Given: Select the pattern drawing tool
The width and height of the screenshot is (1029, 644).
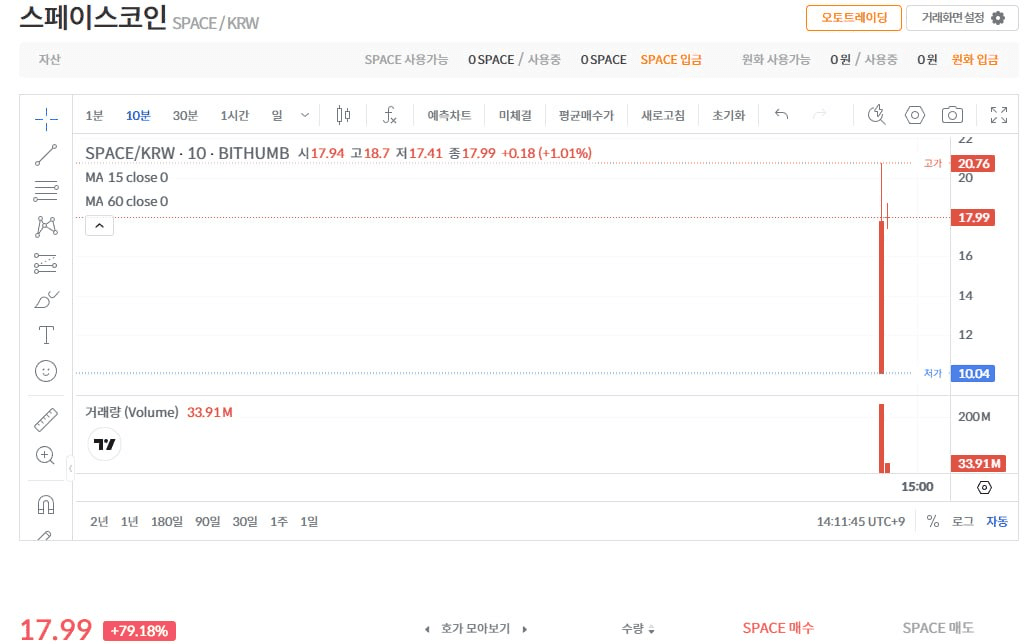Looking at the screenshot, I should [x=46, y=226].
